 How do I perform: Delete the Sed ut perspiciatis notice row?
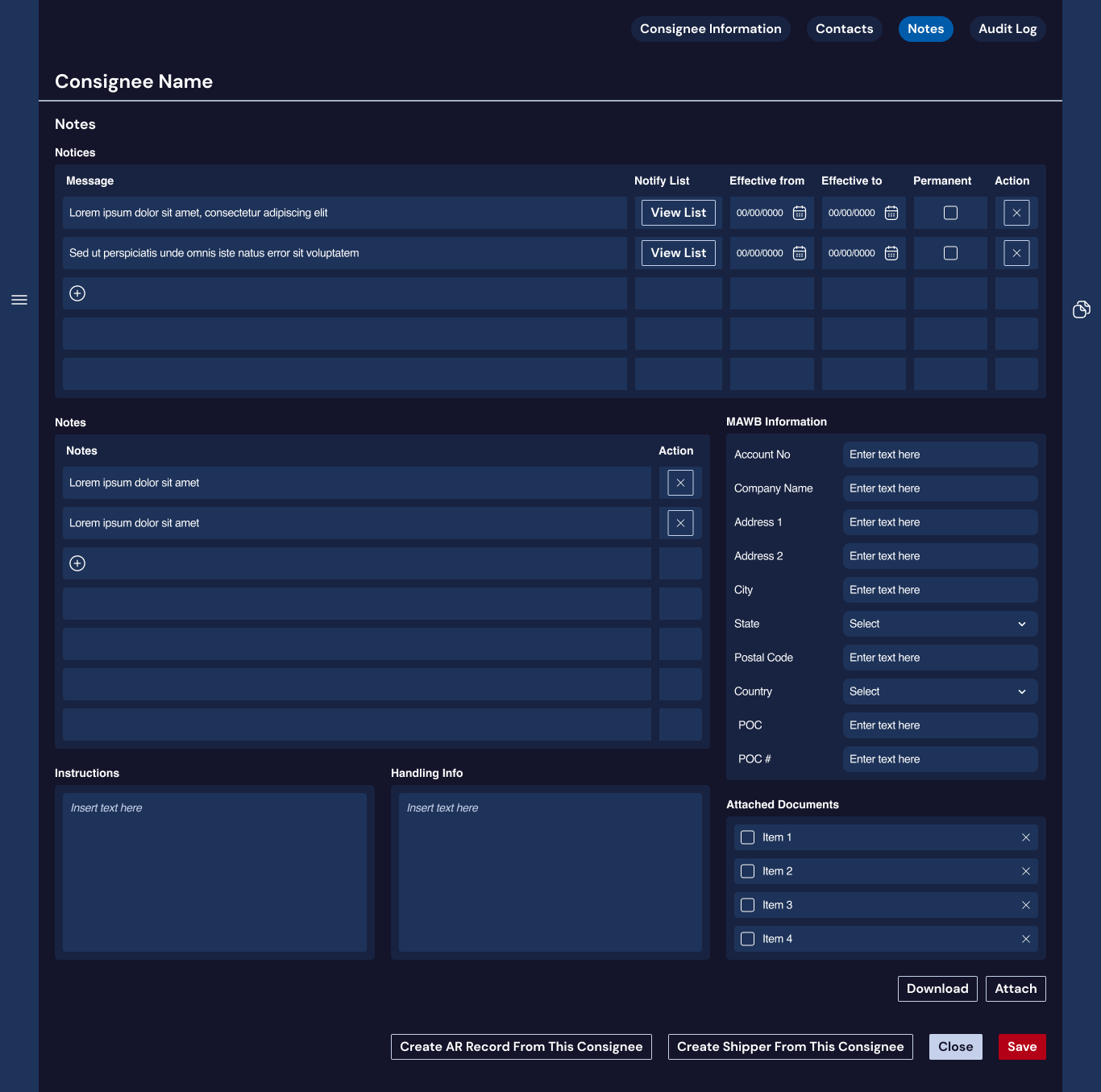click(x=1016, y=253)
